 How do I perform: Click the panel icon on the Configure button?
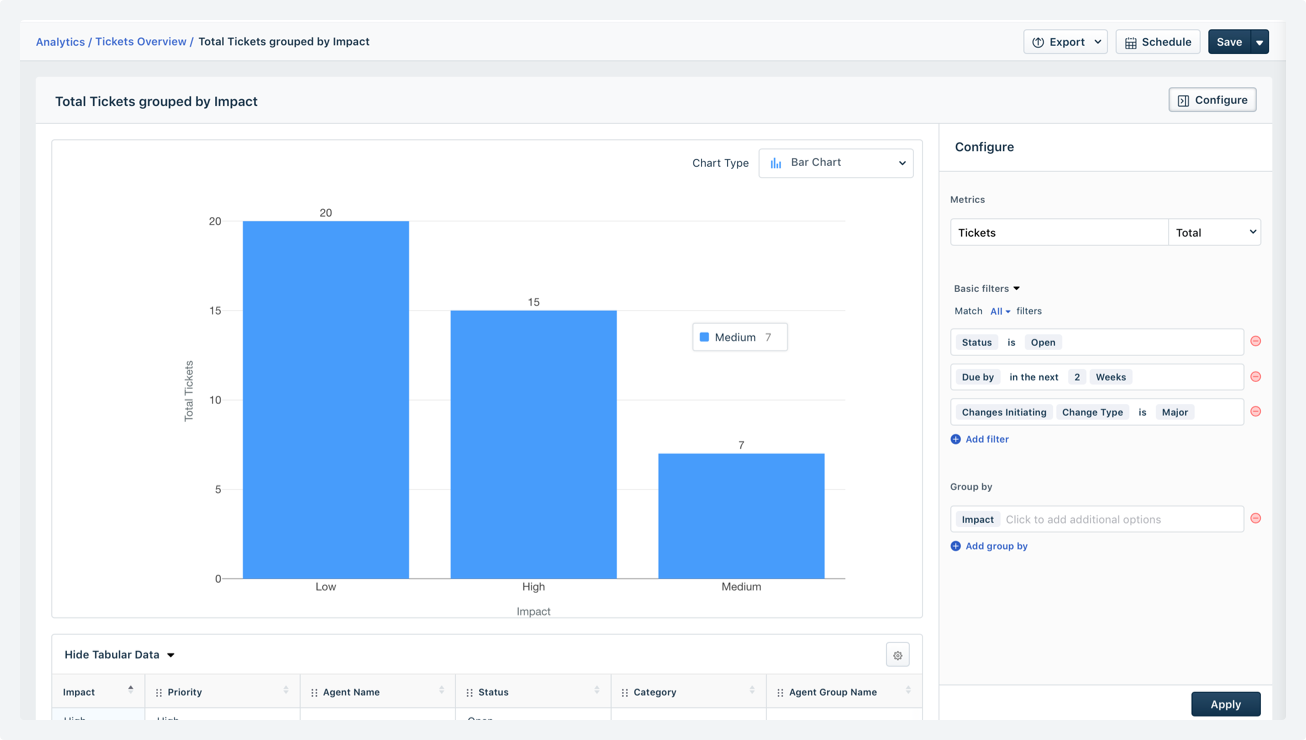[x=1184, y=99]
